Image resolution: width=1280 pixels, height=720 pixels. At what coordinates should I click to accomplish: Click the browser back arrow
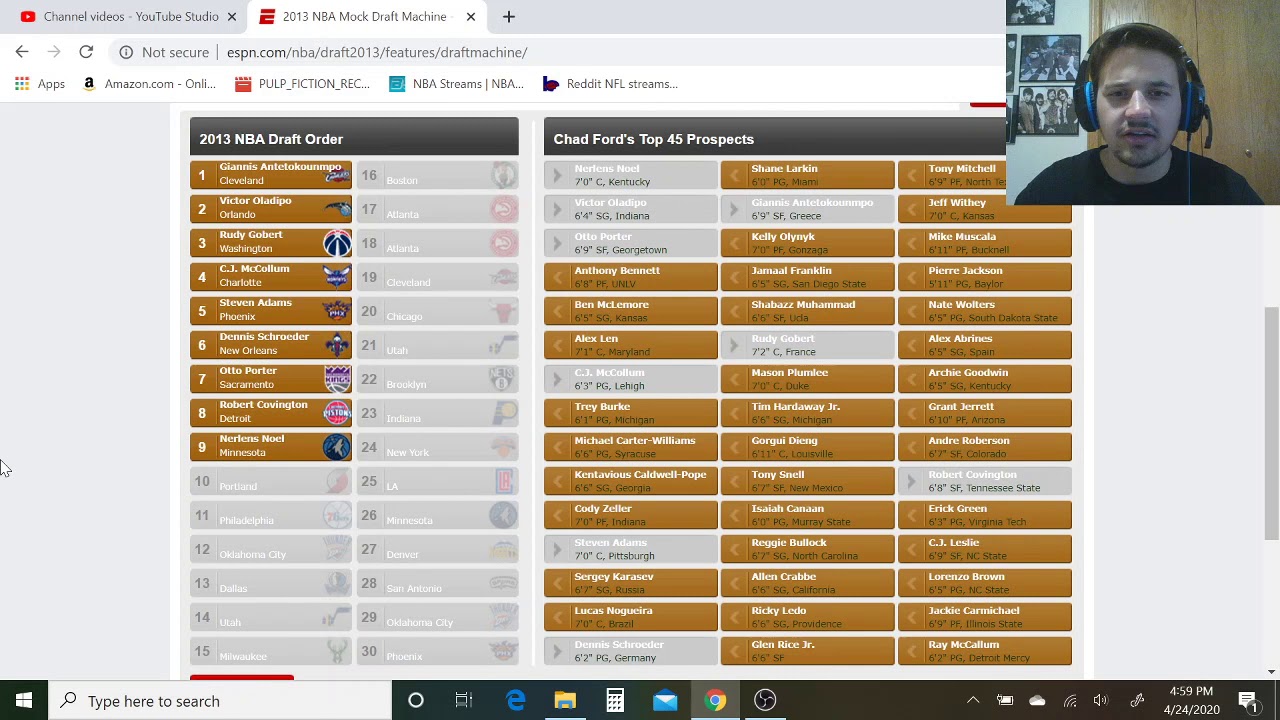[22, 52]
